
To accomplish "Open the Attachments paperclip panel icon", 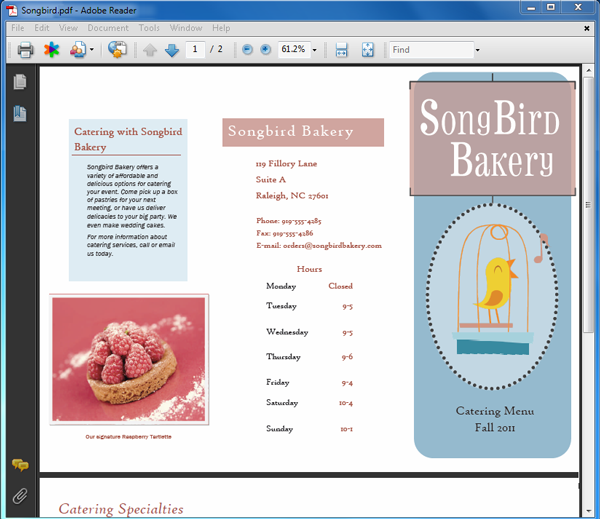I will 20,496.
